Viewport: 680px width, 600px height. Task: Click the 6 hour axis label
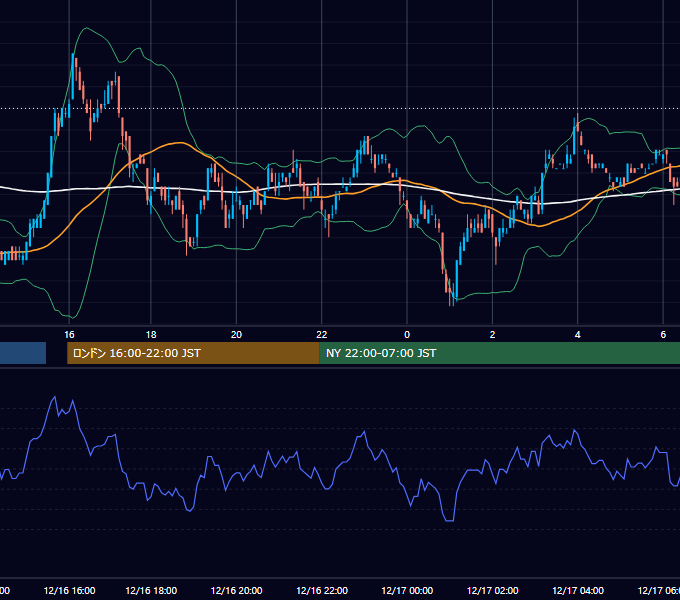(x=663, y=335)
